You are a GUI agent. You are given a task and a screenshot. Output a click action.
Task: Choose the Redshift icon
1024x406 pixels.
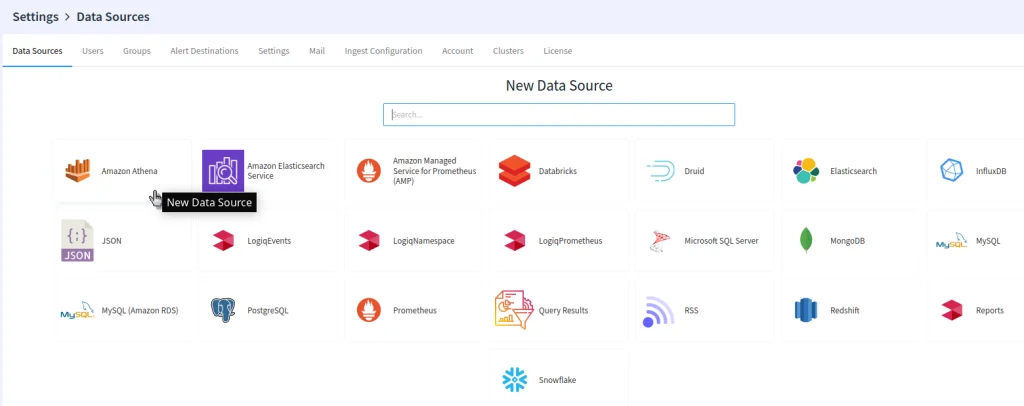[806, 311]
